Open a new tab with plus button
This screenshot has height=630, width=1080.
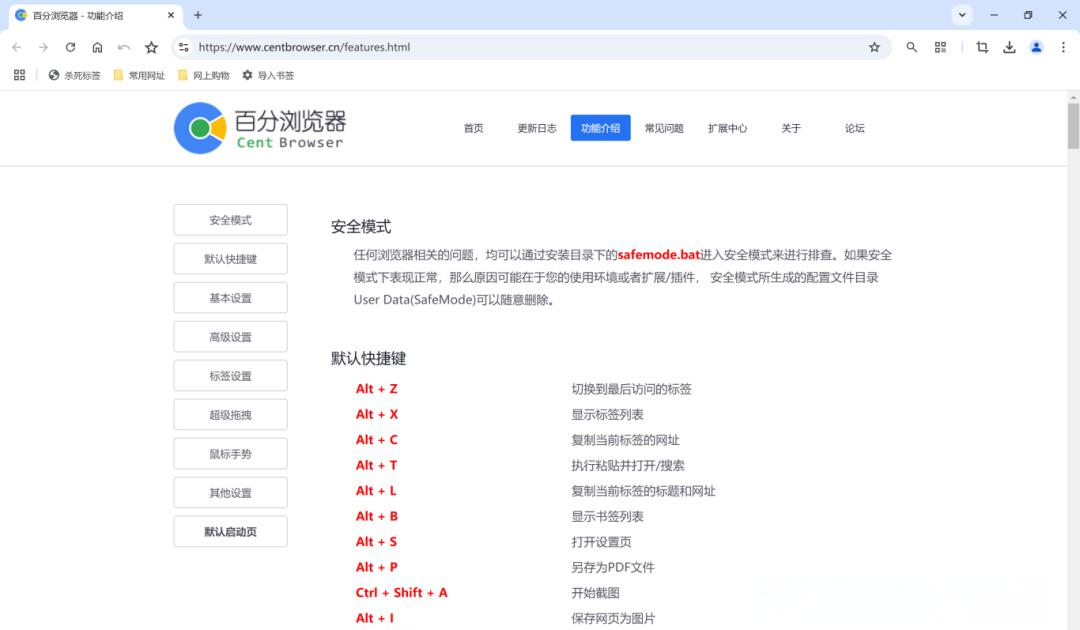(x=198, y=15)
